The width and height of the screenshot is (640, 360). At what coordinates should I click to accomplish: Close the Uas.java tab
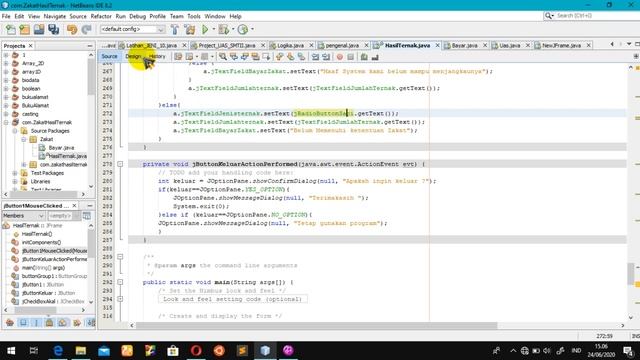click(x=527, y=45)
